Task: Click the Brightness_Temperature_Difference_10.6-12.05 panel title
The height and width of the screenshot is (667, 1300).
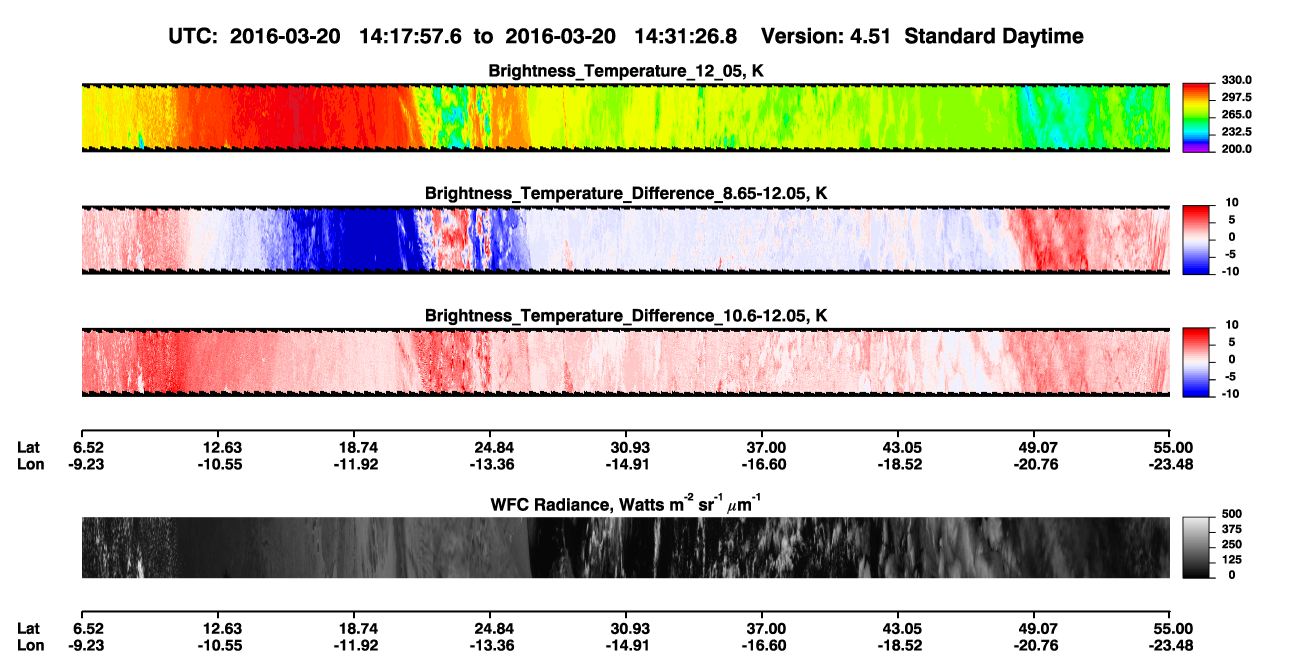Action: pyautogui.click(x=625, y=315)
